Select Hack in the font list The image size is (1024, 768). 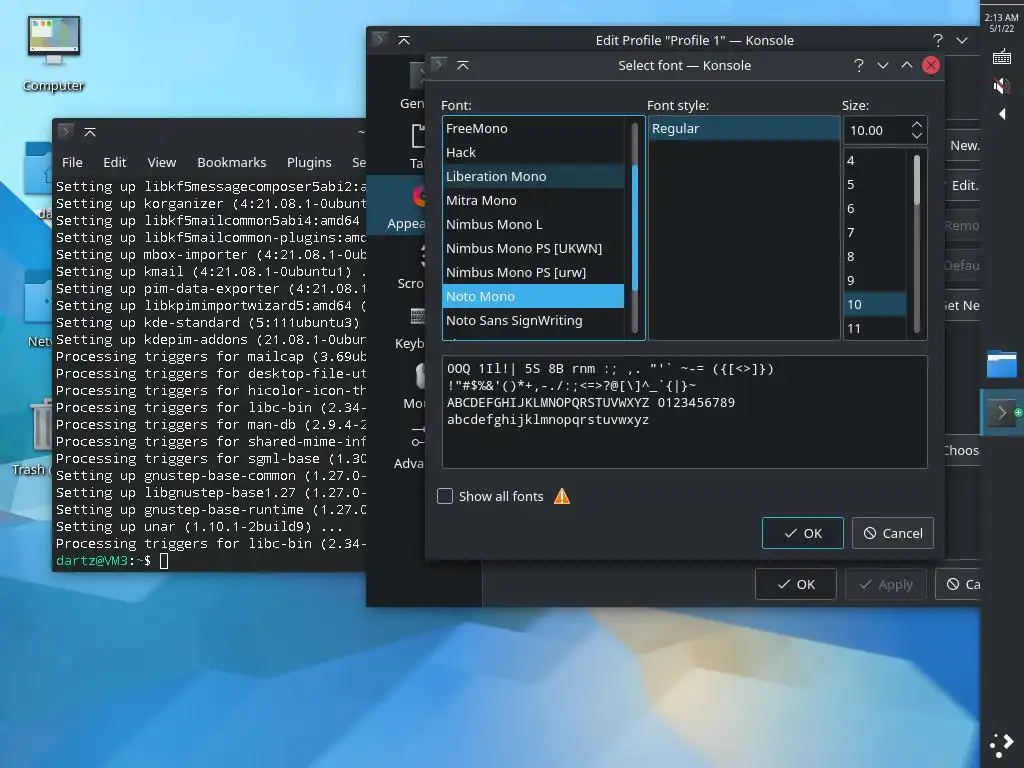534,152
